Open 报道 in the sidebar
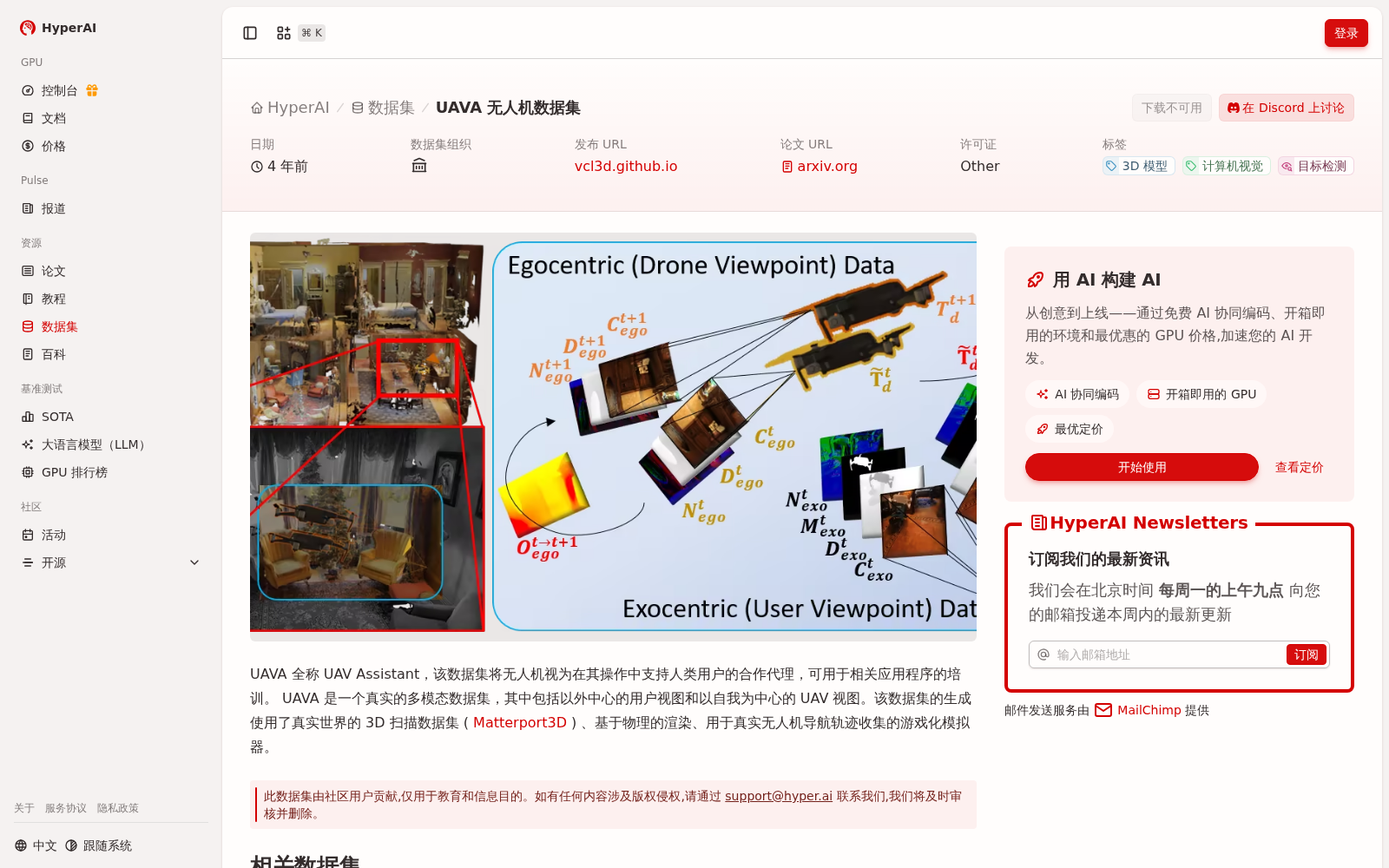Image resolution: width=1389 pixels, height=868 pixels. [x=54, y=208]
